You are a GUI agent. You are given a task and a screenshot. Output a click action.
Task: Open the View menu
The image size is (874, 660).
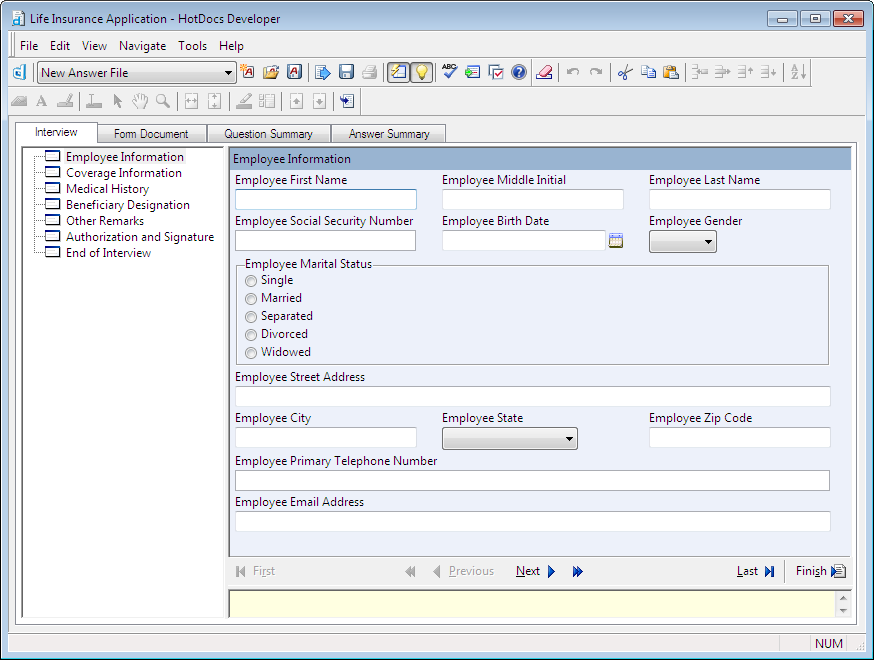tap(94, 46)
